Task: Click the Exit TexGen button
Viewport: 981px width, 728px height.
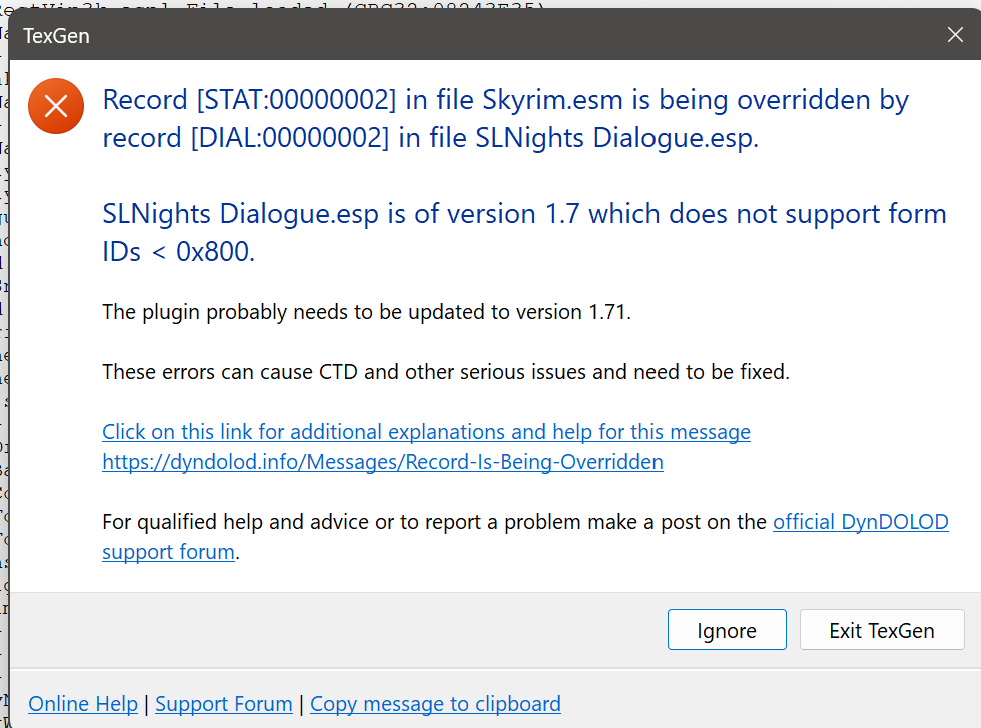Action: [x=882, y=630]
